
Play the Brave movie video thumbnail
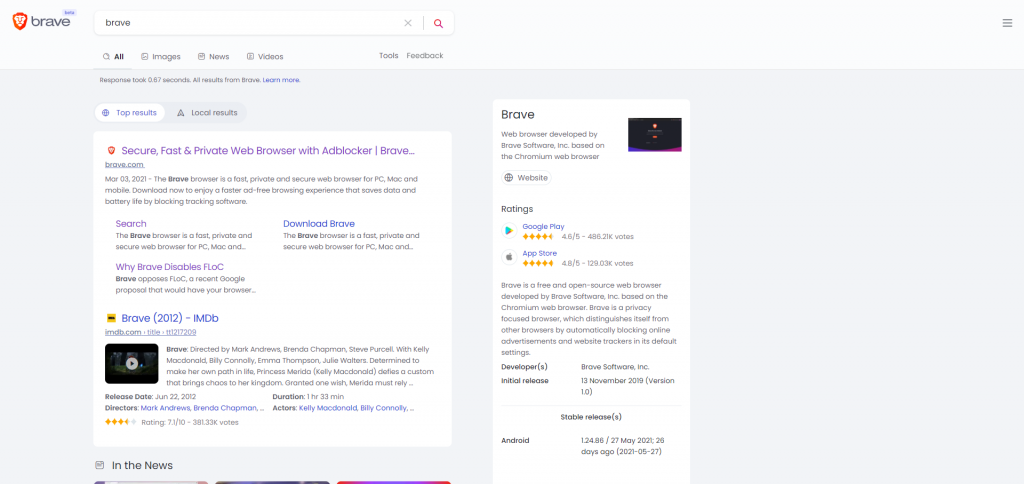pyautogui.click(x=132, y=364)
